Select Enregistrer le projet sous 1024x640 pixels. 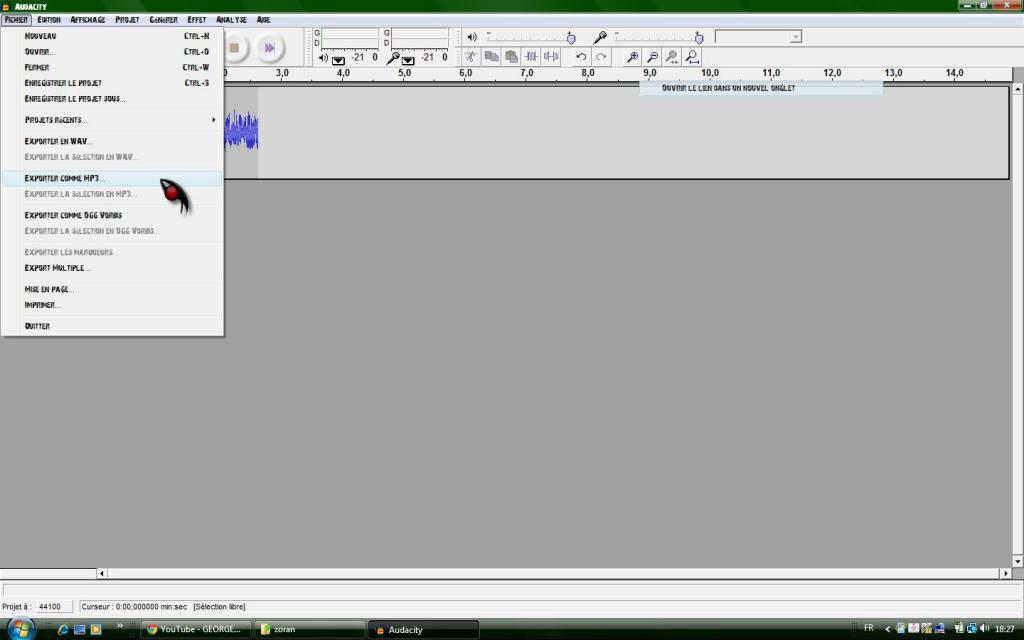click(112, 99)
